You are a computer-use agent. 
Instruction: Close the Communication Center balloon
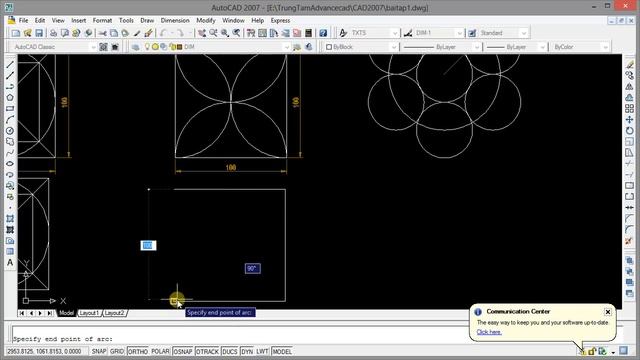(608, 312)
